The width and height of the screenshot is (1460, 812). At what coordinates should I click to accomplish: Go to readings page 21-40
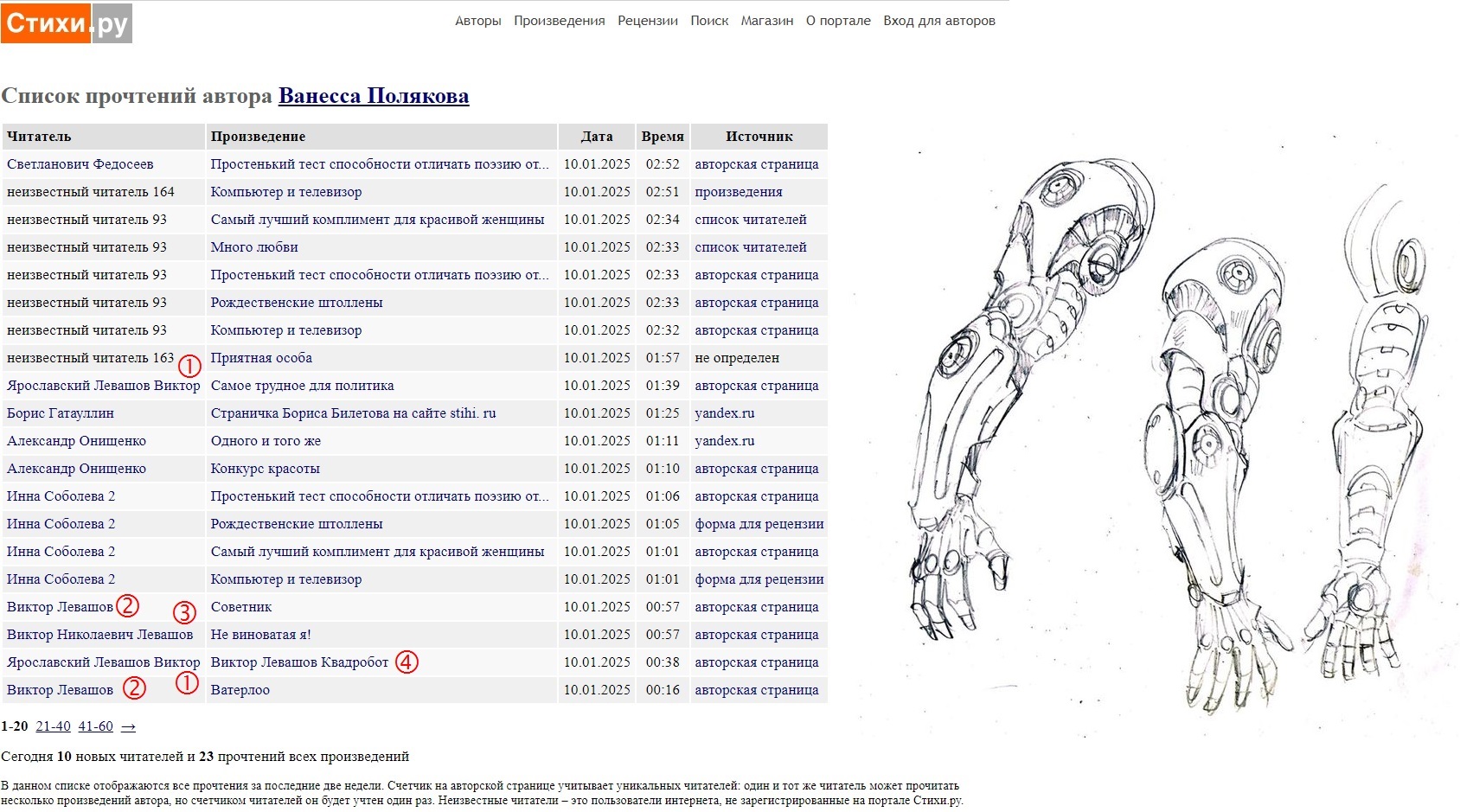coord(53,726)
